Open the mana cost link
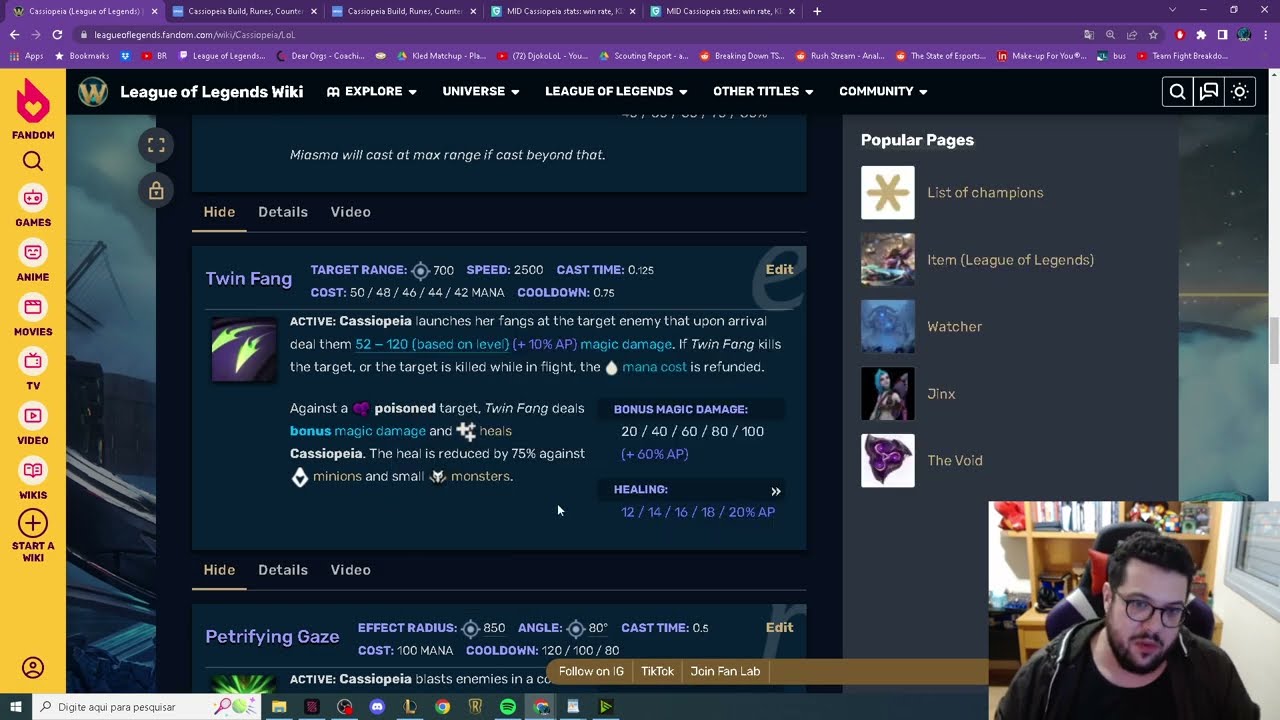 click(x=654, y=367)
